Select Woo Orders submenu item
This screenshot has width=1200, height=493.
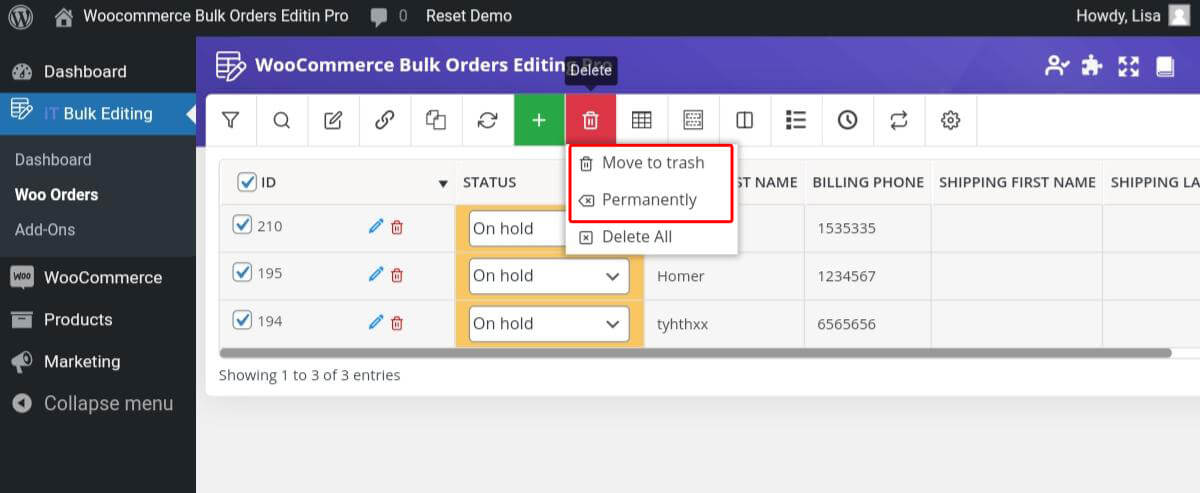point(56,195)
